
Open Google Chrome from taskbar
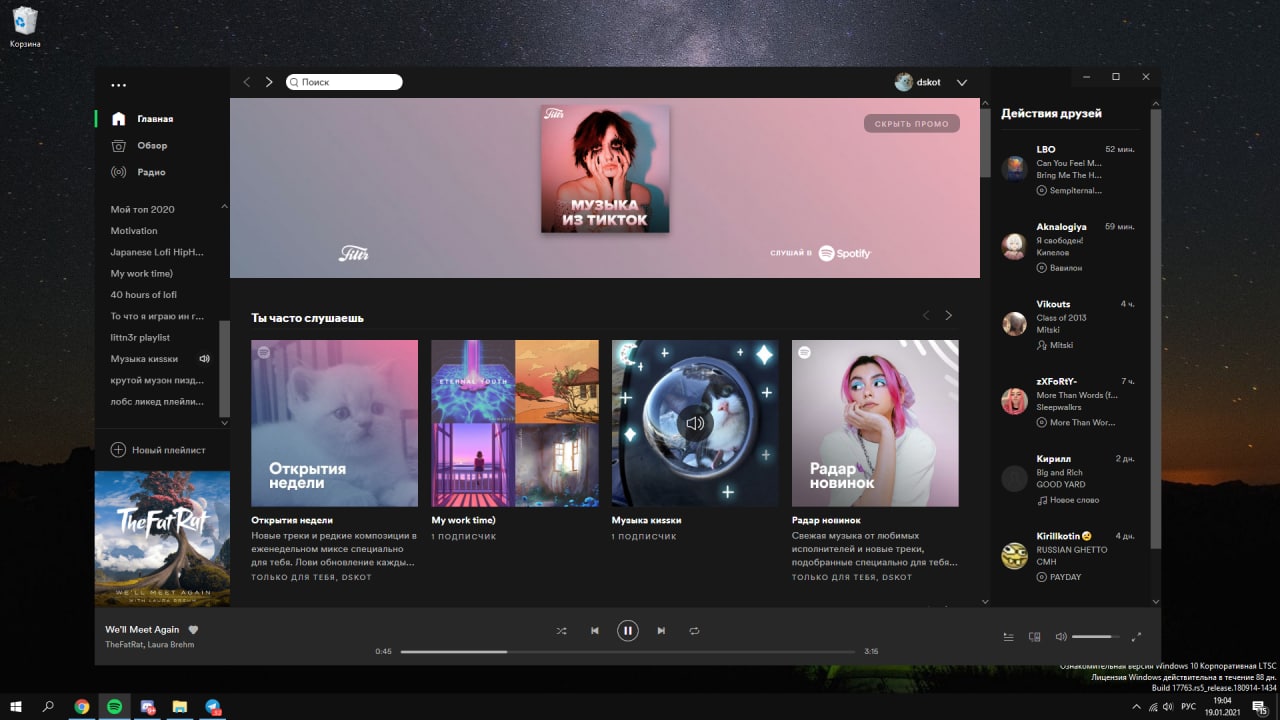tap(82, 706)
